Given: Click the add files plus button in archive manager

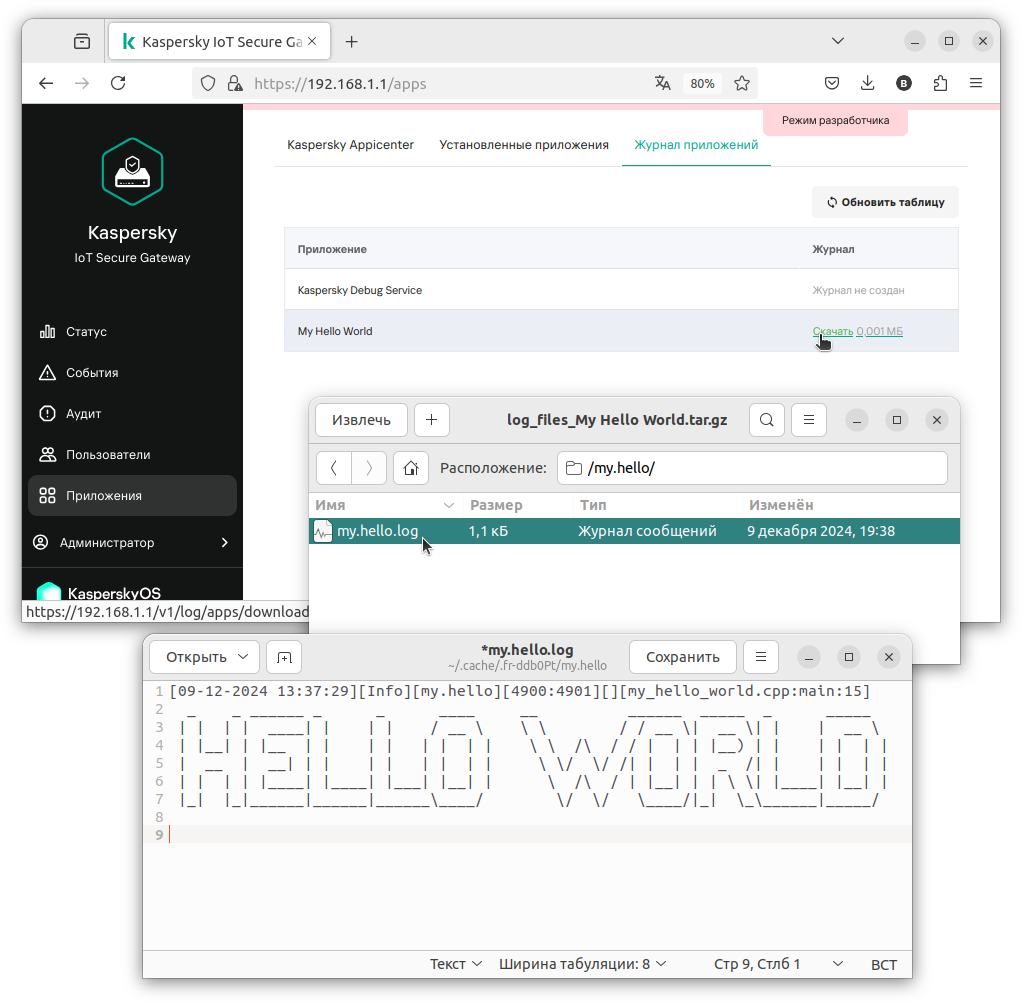Looking at the screenshot, I should pyautogui.click(x=431, y=420).
